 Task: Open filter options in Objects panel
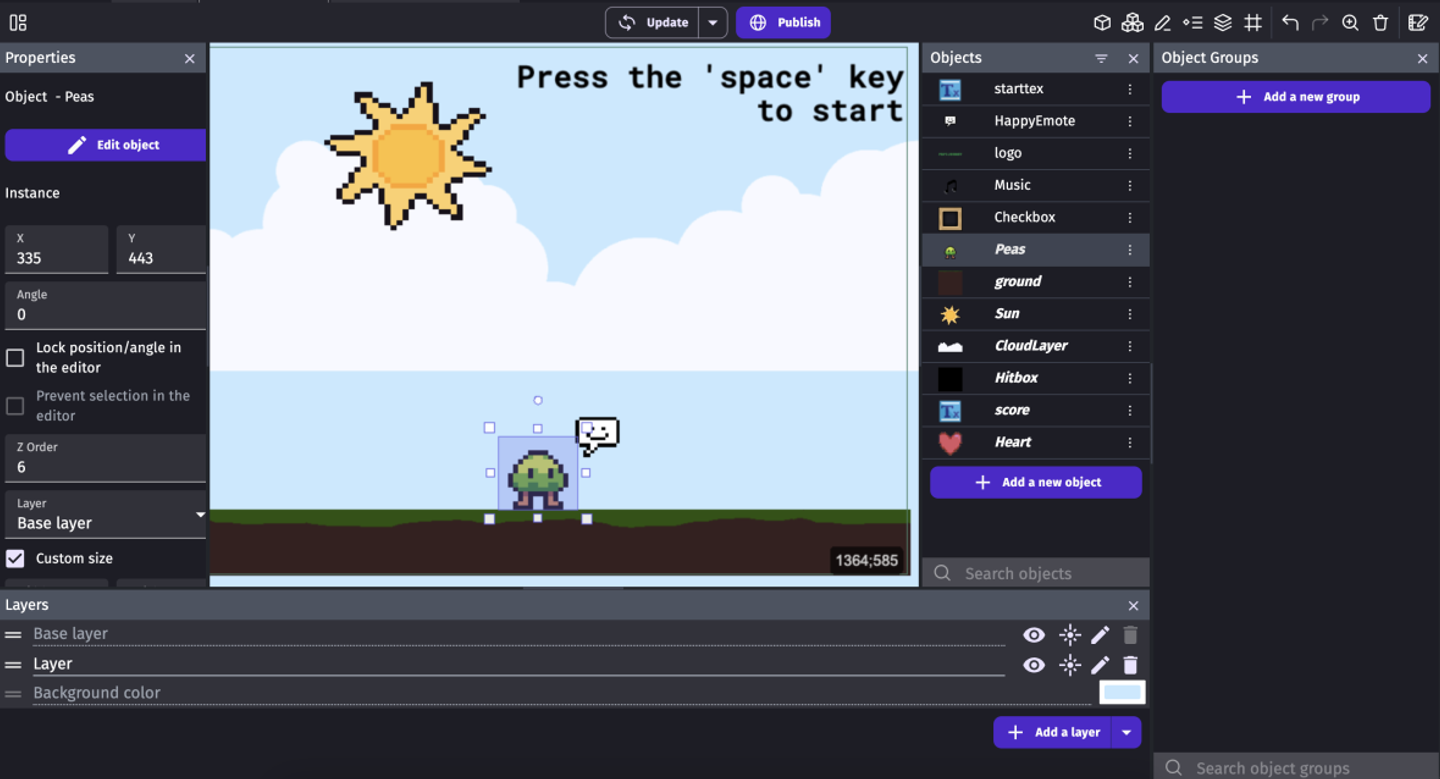1101,59
